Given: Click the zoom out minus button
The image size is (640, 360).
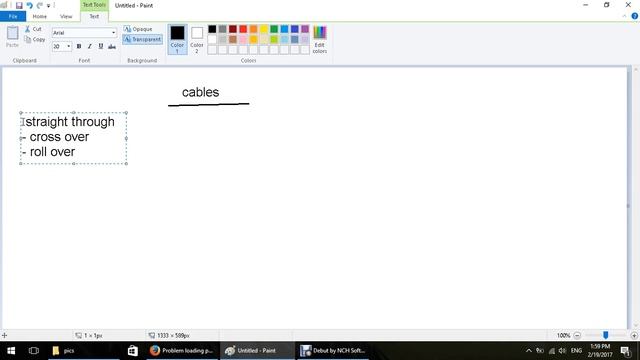Looking at the screenshot, I should 577,336.
